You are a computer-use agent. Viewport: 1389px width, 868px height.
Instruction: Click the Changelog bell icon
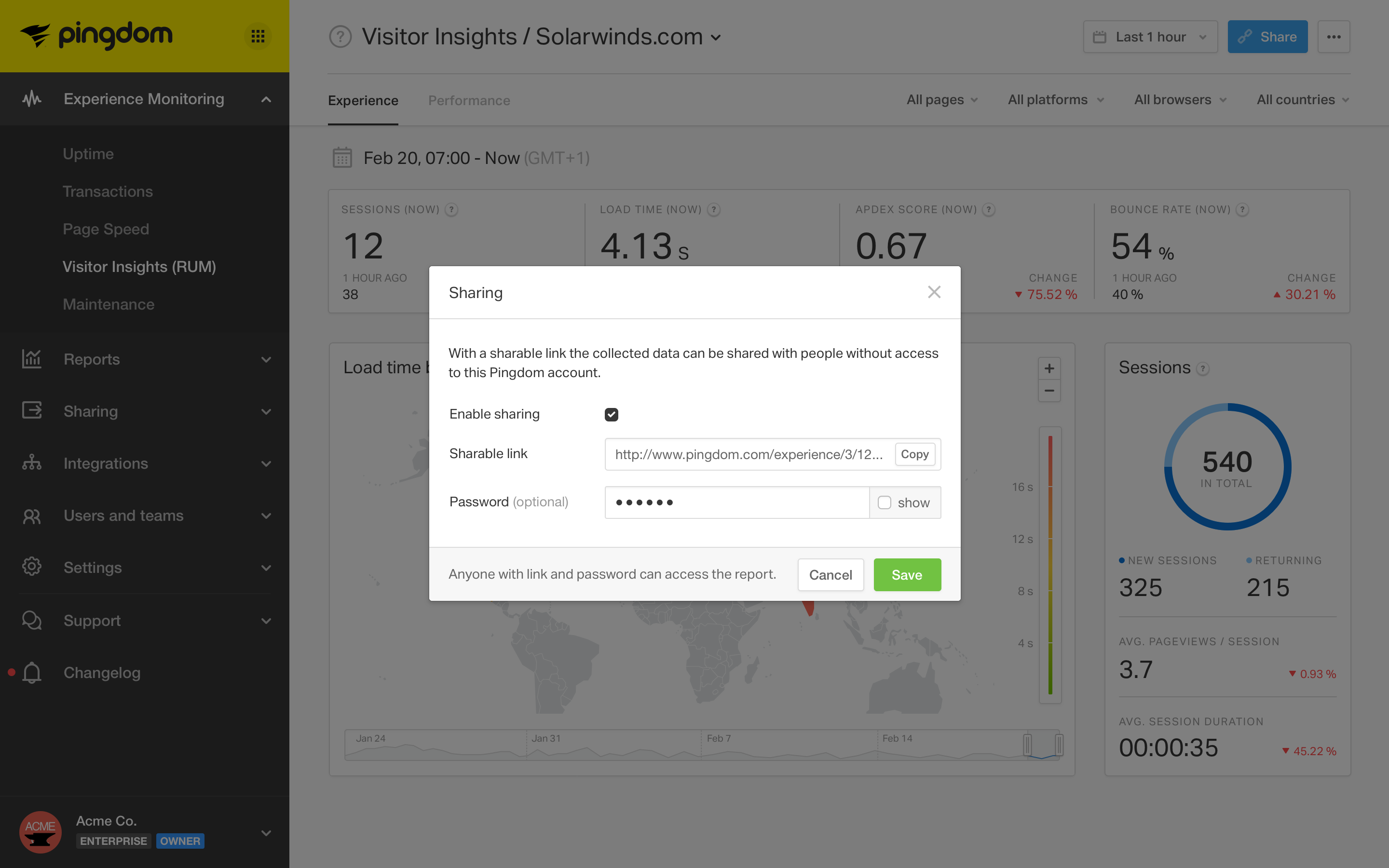(31, 672)
